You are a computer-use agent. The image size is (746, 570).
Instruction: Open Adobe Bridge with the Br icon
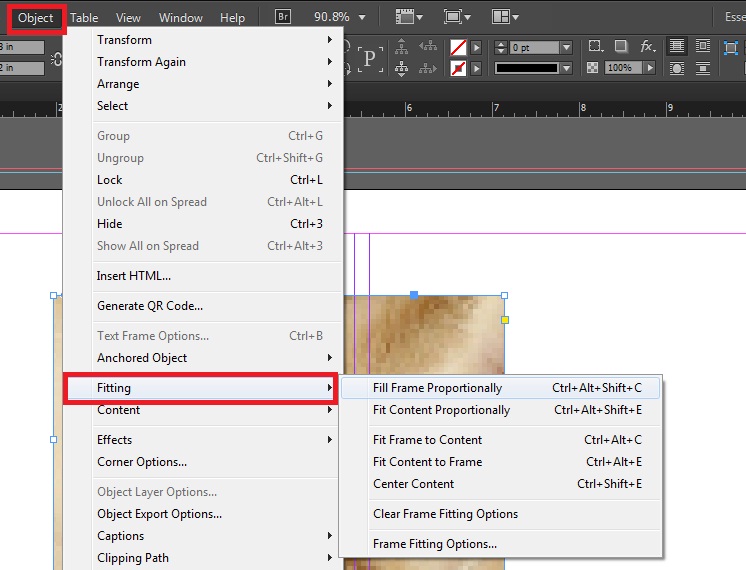pyautogui.click(x=283, y=17)
